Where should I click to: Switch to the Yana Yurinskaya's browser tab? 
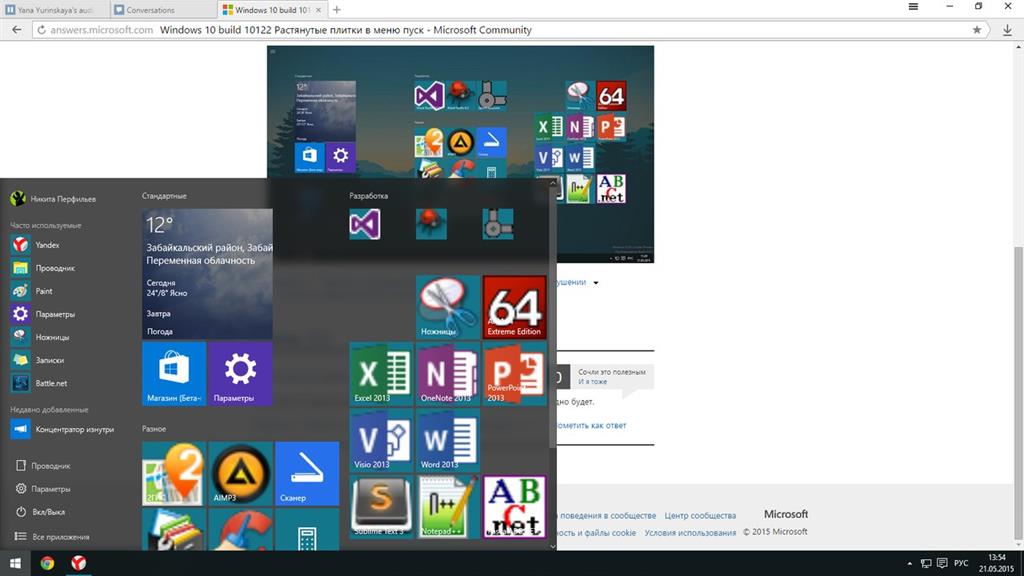coord(55,10)
